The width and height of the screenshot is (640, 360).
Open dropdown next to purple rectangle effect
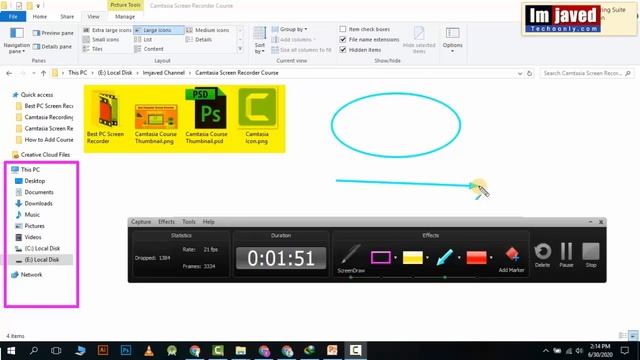pos(396,258)
